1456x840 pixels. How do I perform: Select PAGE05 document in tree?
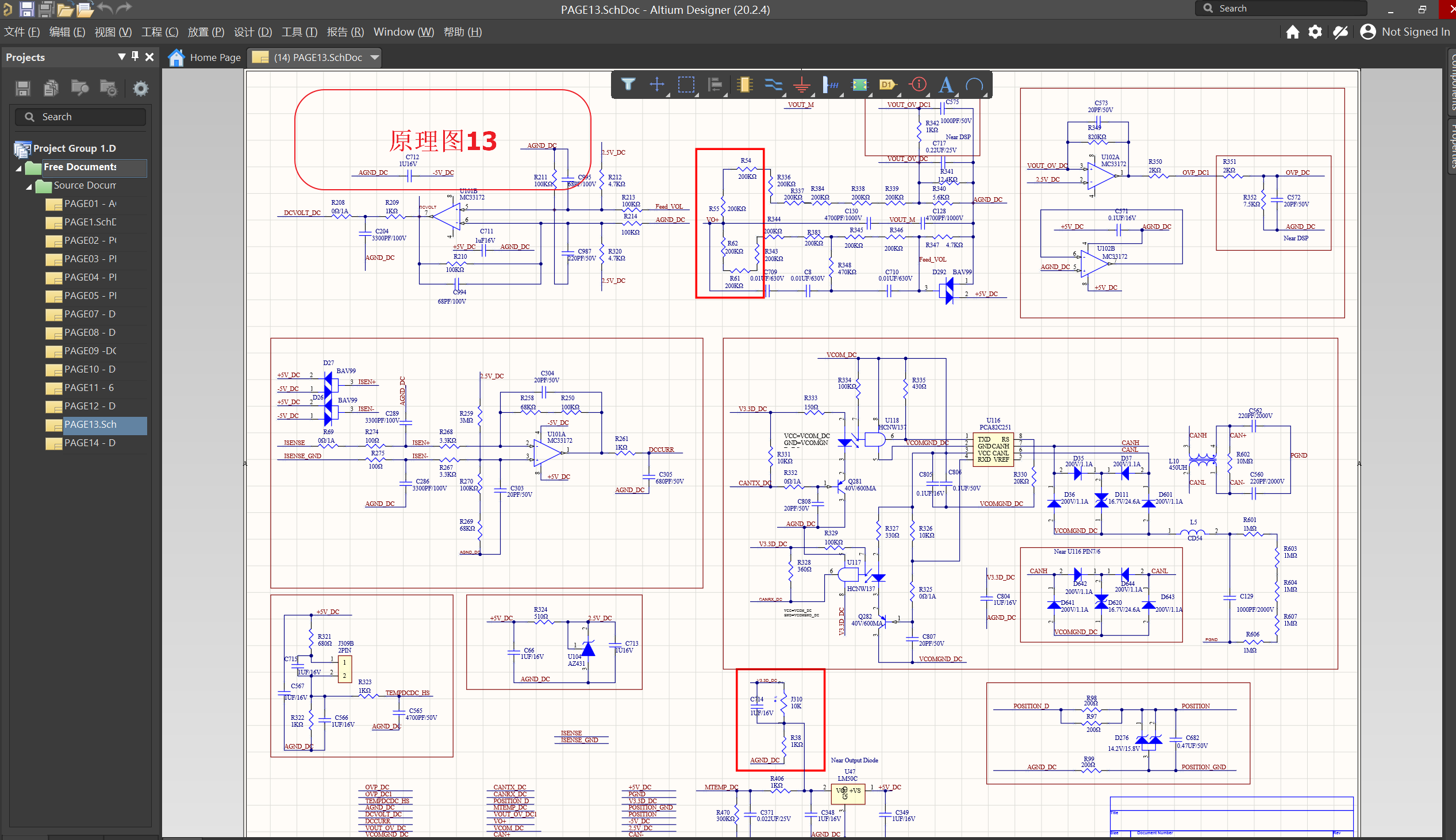coord(90,296)
